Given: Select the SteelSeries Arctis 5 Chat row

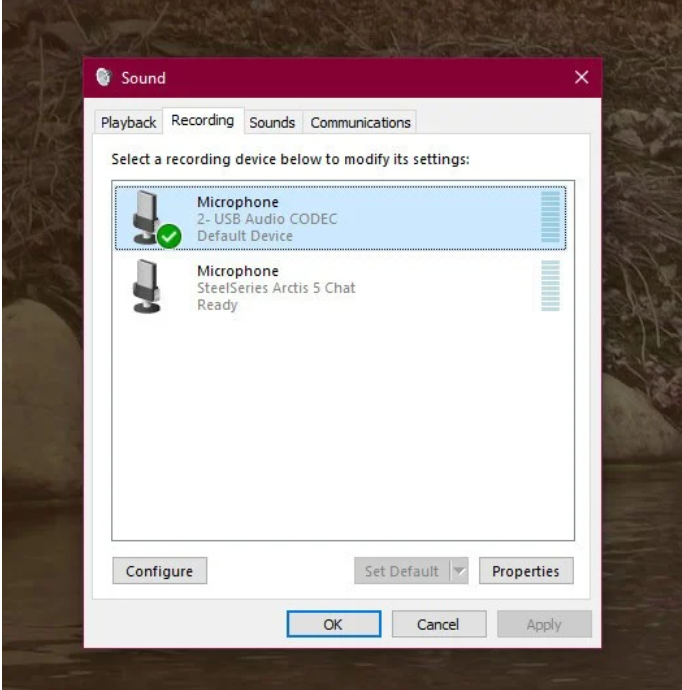Looking at the screenshot, I should [340, 287].
